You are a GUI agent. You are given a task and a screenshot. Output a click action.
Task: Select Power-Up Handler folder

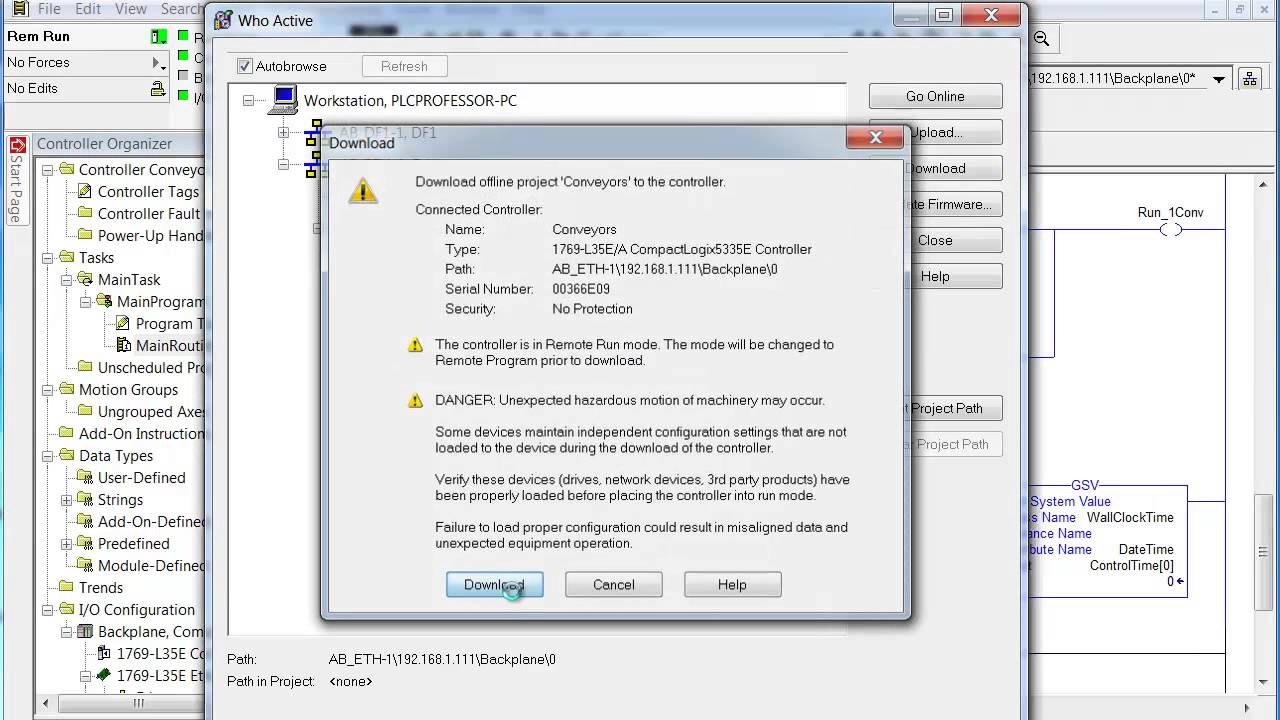(85, 235)
